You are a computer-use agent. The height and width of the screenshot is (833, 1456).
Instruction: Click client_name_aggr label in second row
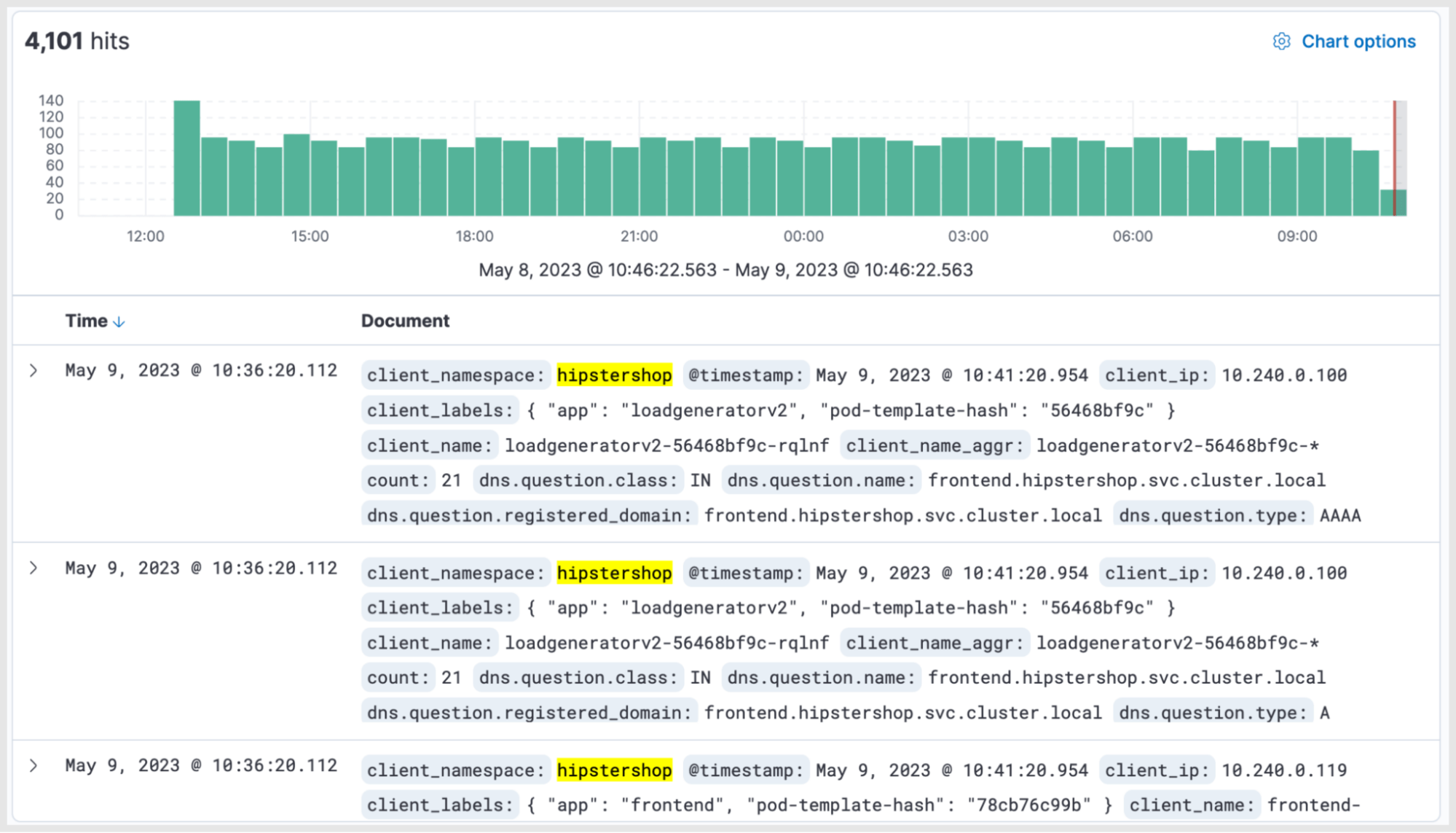tap(934, 643)
